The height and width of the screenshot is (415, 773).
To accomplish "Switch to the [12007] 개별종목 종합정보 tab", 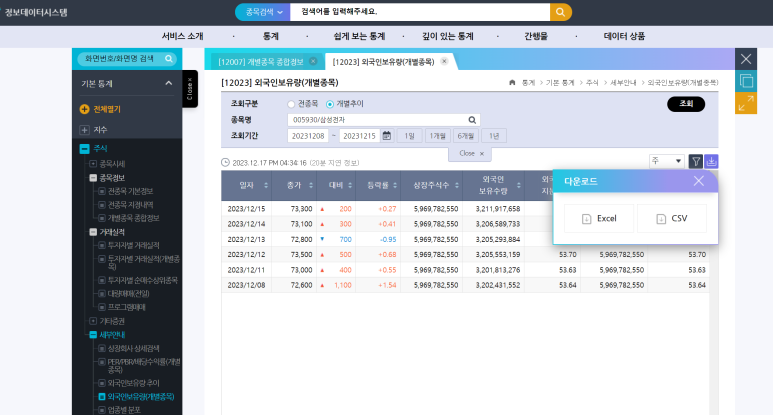I will coord(260,62).
